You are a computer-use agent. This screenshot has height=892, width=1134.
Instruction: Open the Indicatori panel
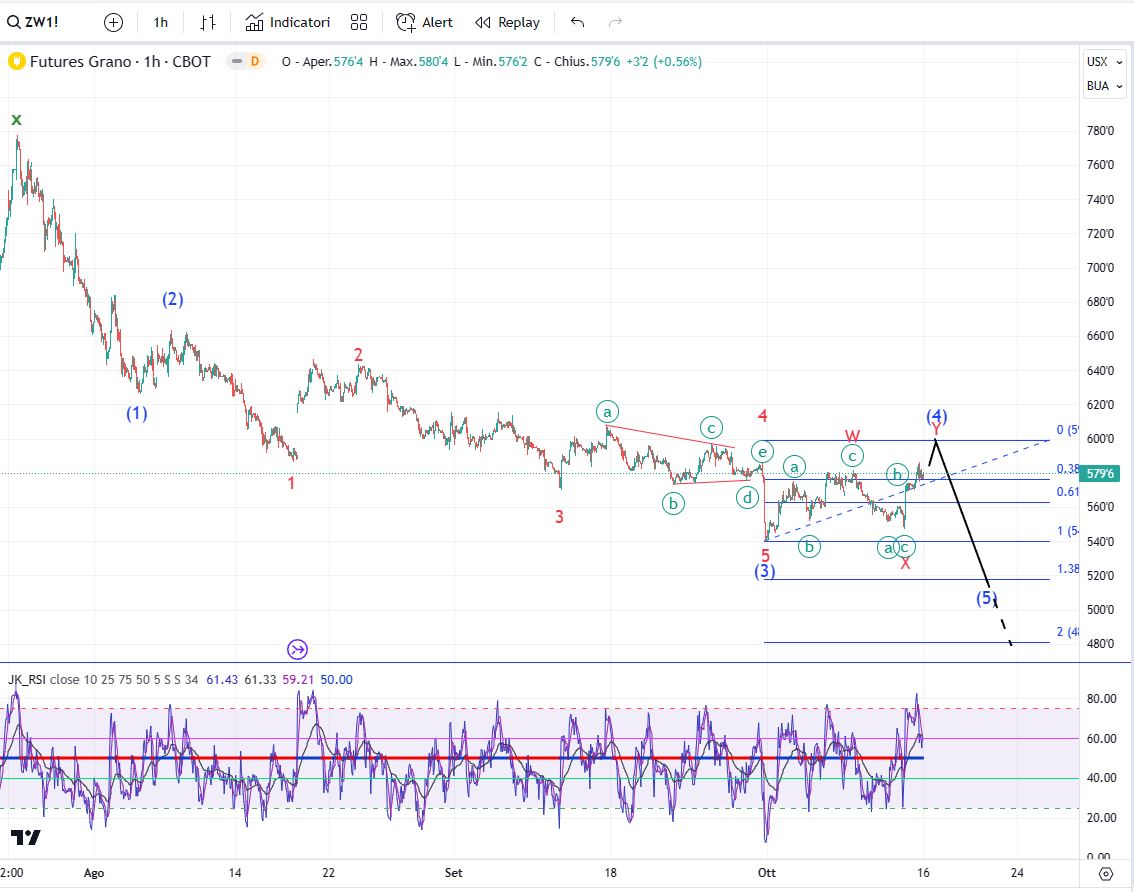pyautogui.click(x=288, y=22)
